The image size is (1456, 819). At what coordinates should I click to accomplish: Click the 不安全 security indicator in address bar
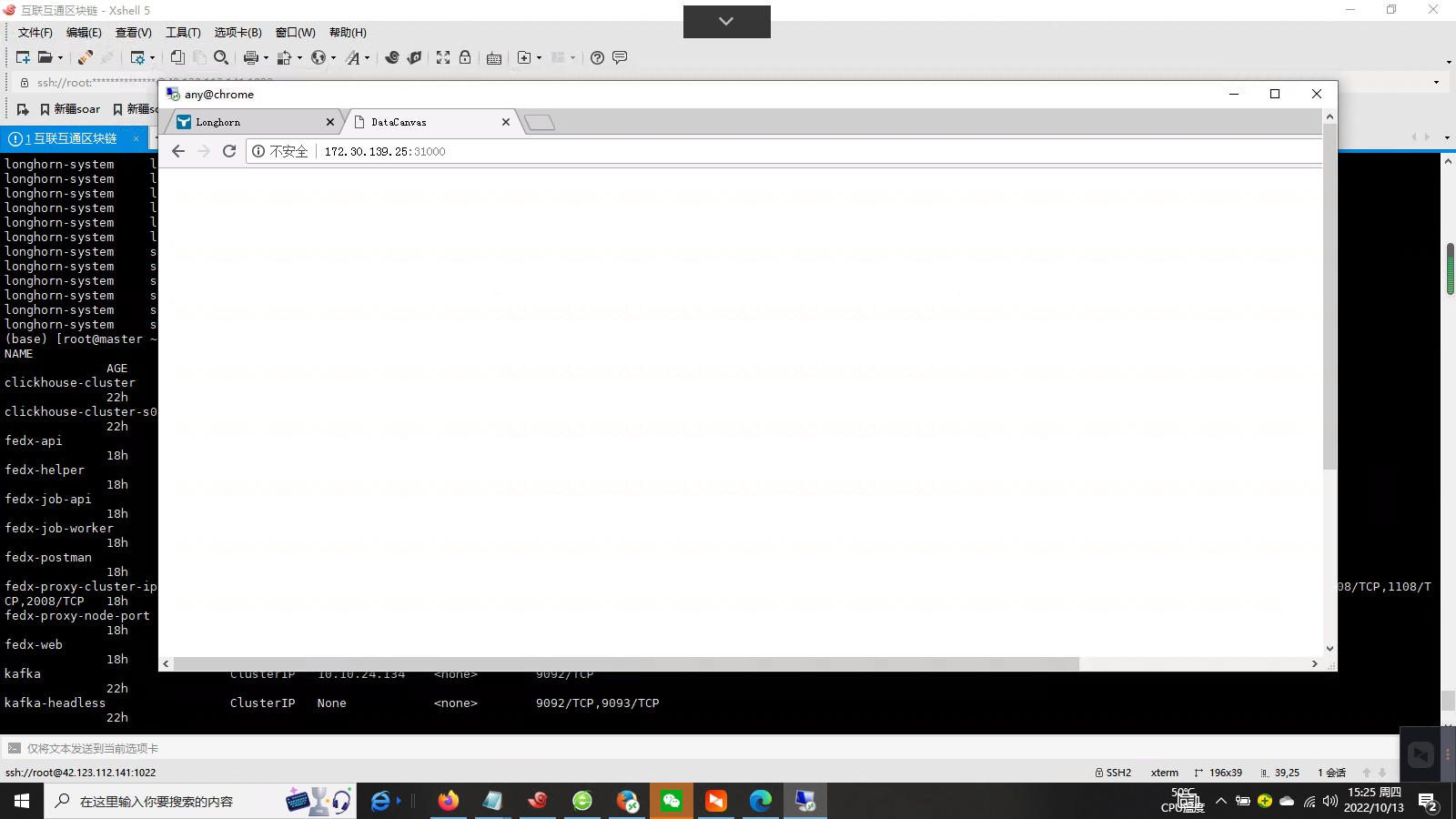(284, 151)
